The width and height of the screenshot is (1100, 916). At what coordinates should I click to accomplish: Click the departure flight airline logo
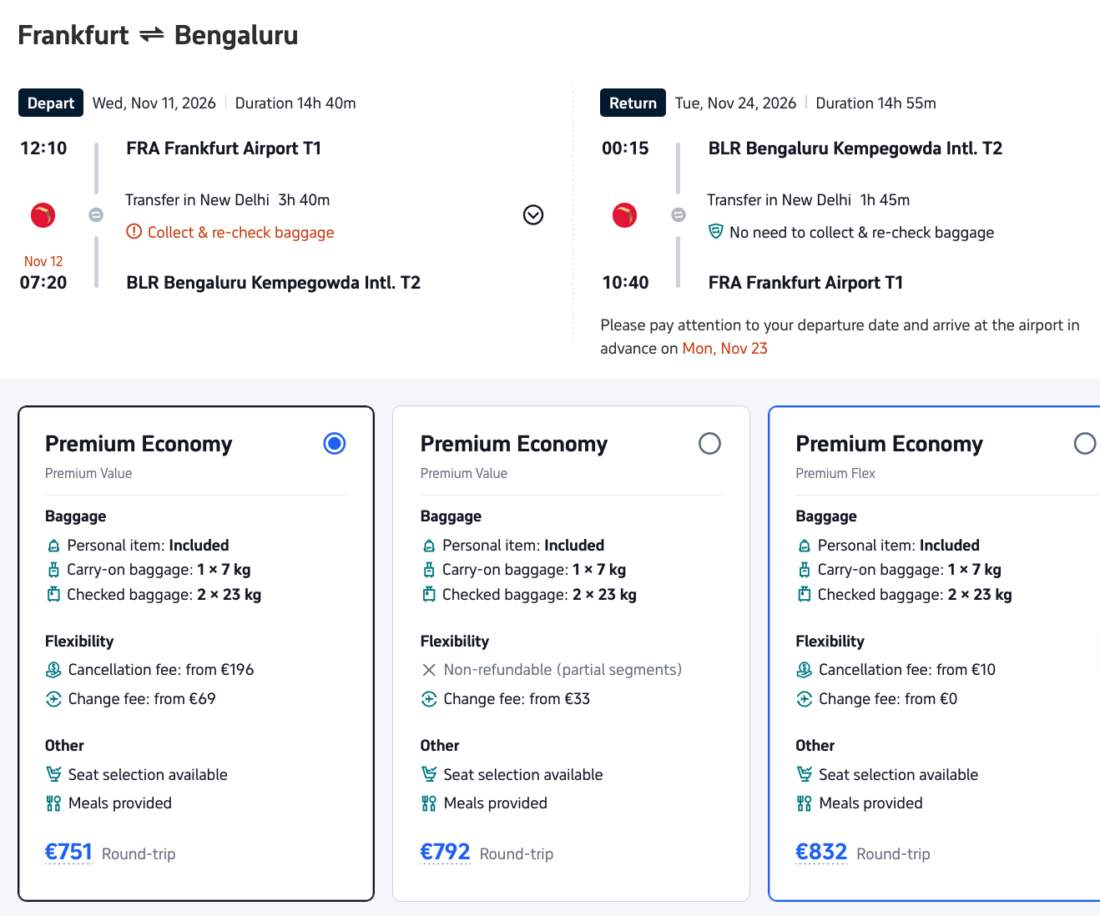point(43,215)
